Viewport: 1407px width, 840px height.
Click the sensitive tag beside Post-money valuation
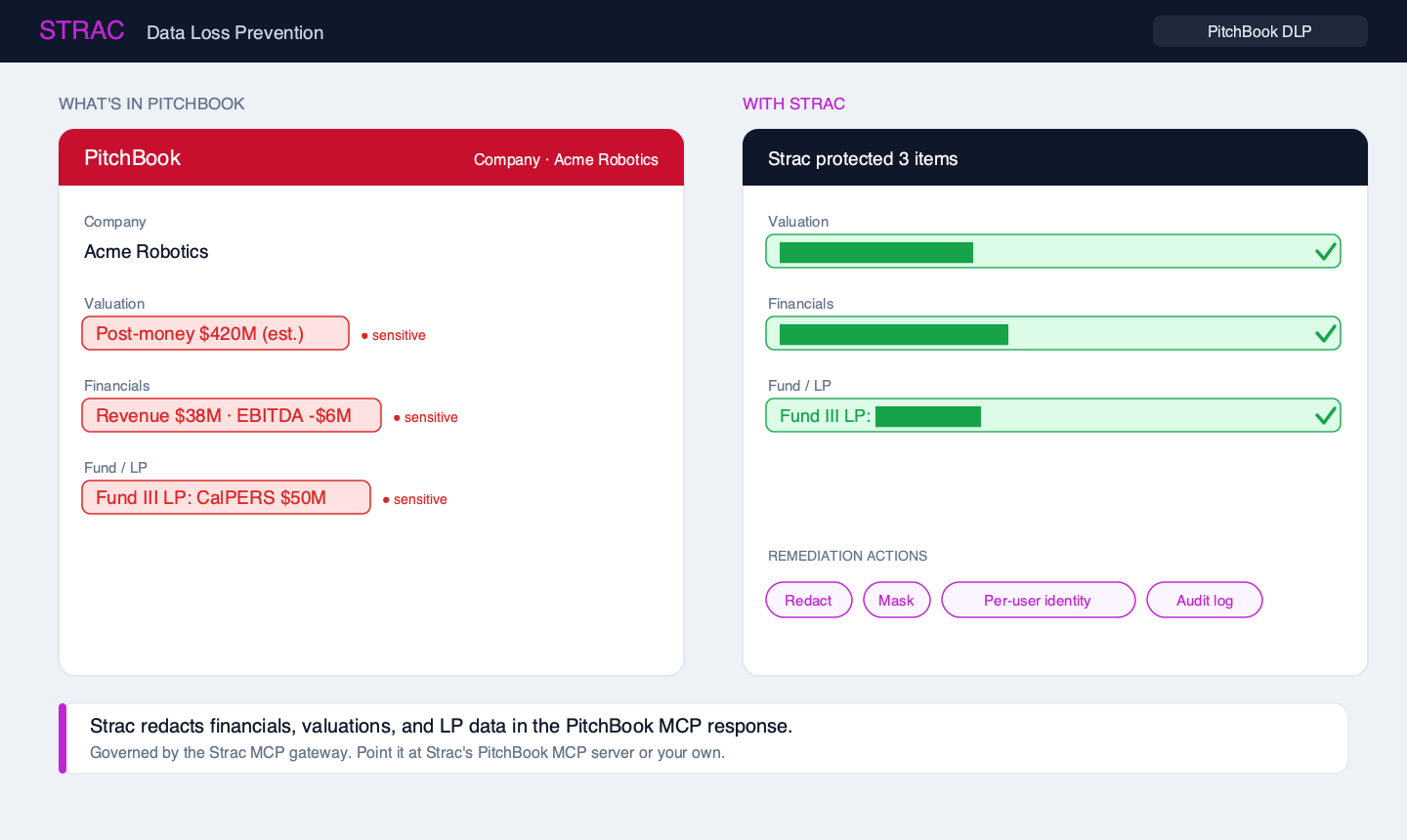394,335
